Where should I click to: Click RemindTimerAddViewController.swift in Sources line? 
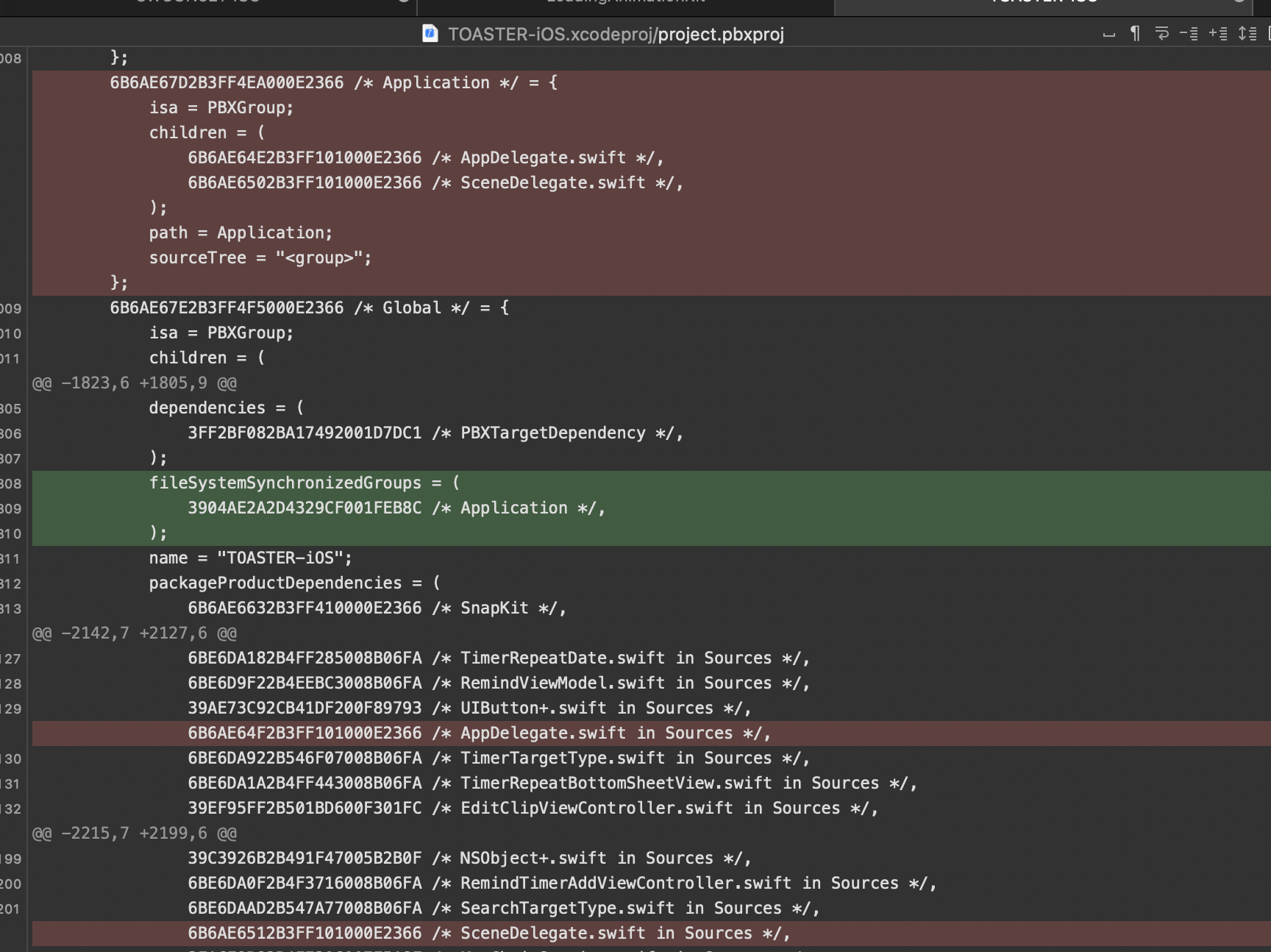(x=652, y=884)
